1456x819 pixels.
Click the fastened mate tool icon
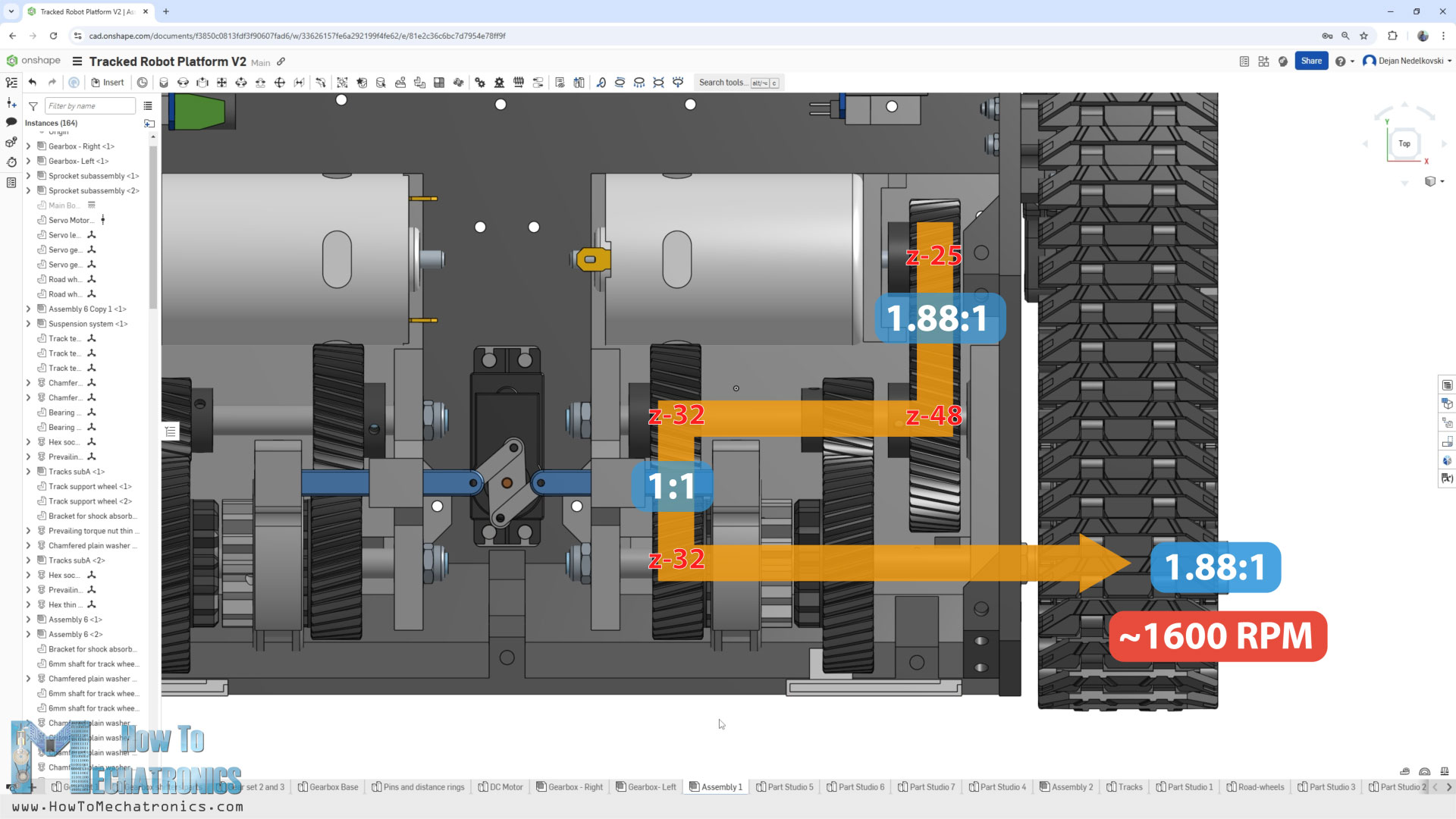(164, 83)
